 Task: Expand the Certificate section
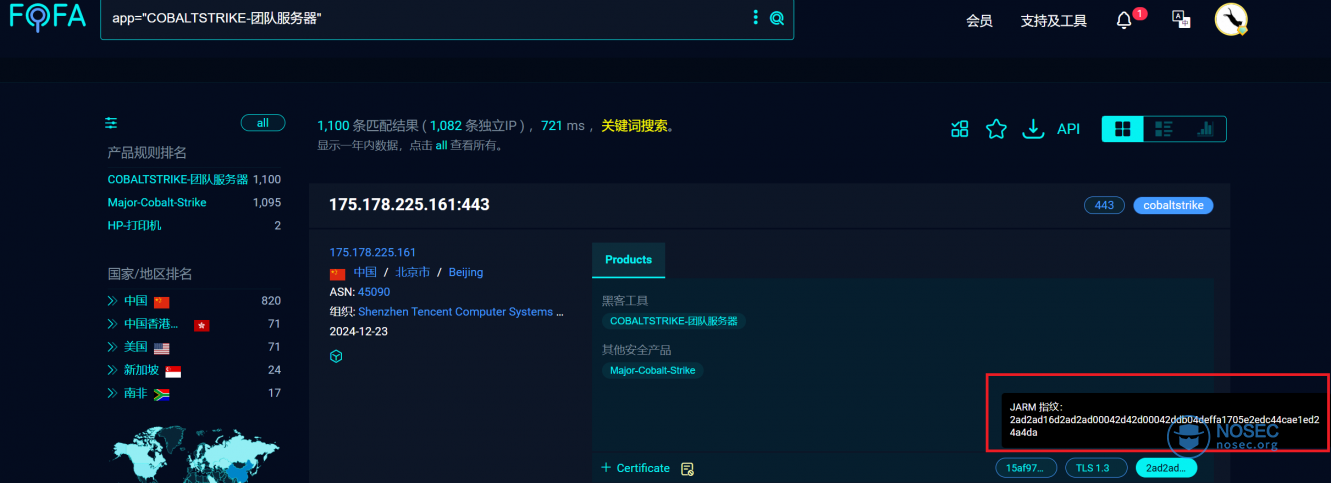(x=635, y=468)
